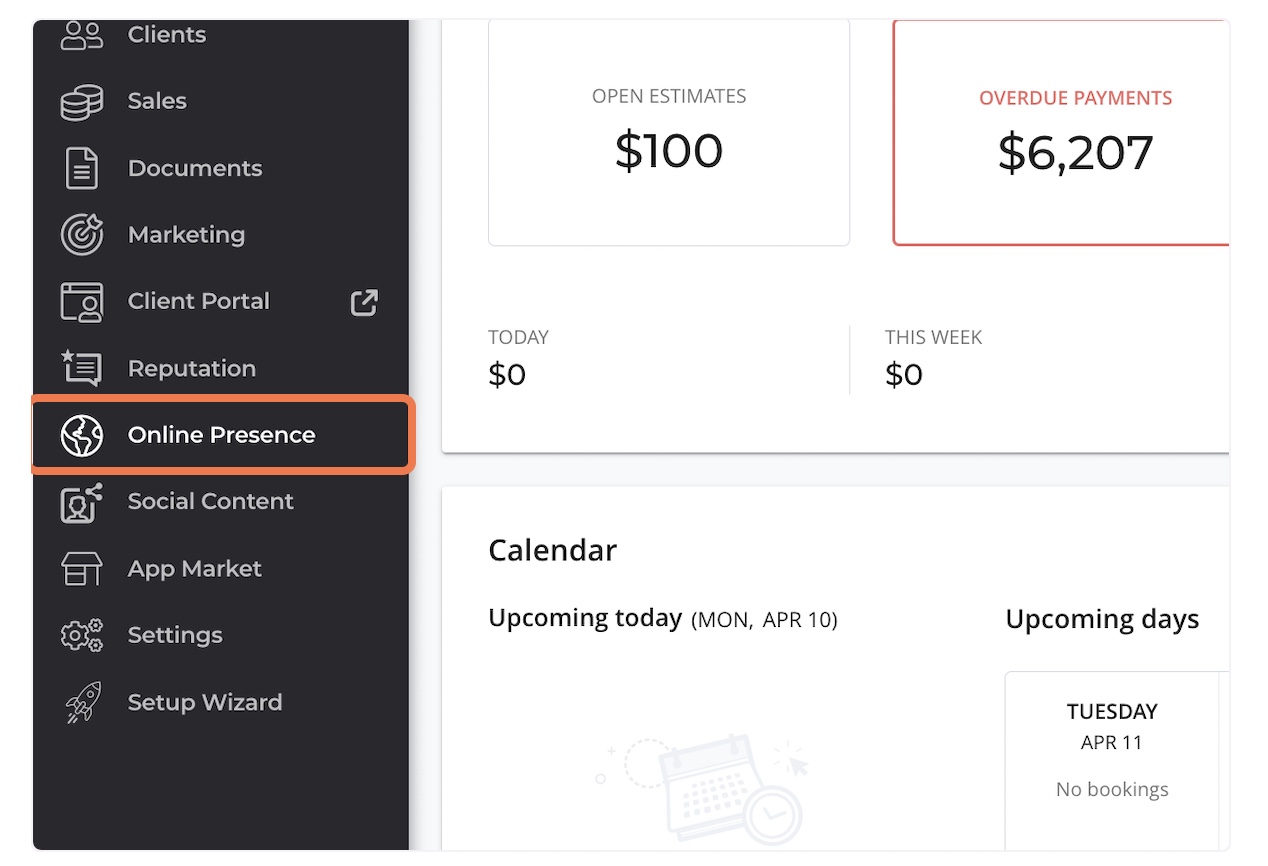Click the Sales coins stack icon

(x=82, y=102)
